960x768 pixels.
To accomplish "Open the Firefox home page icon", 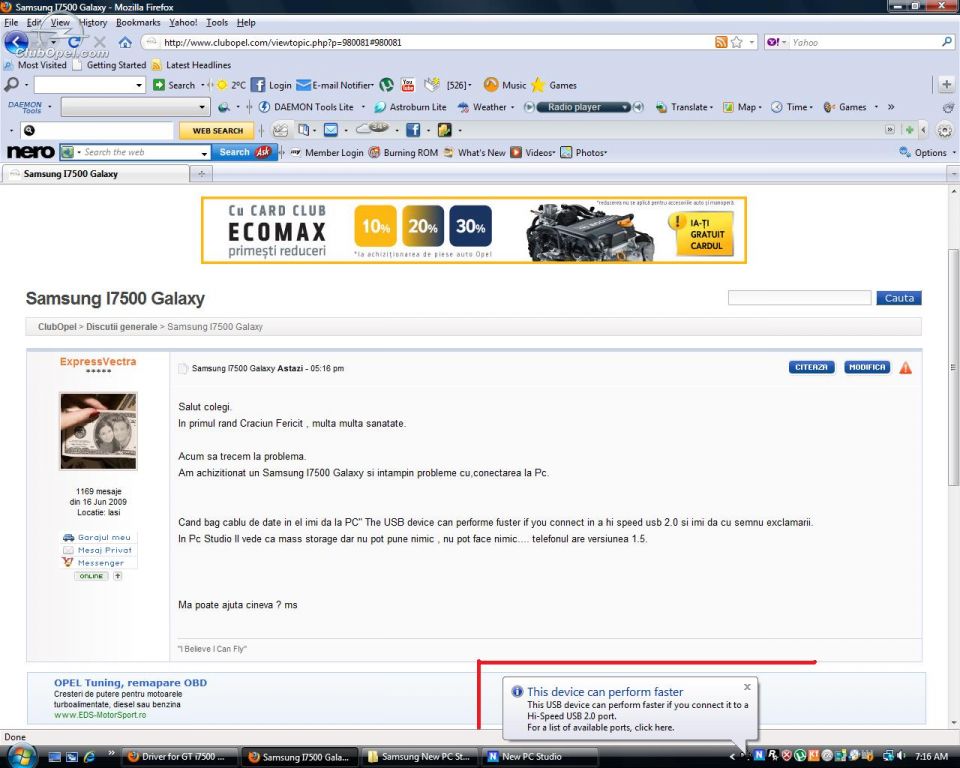I will pos(125,42).
